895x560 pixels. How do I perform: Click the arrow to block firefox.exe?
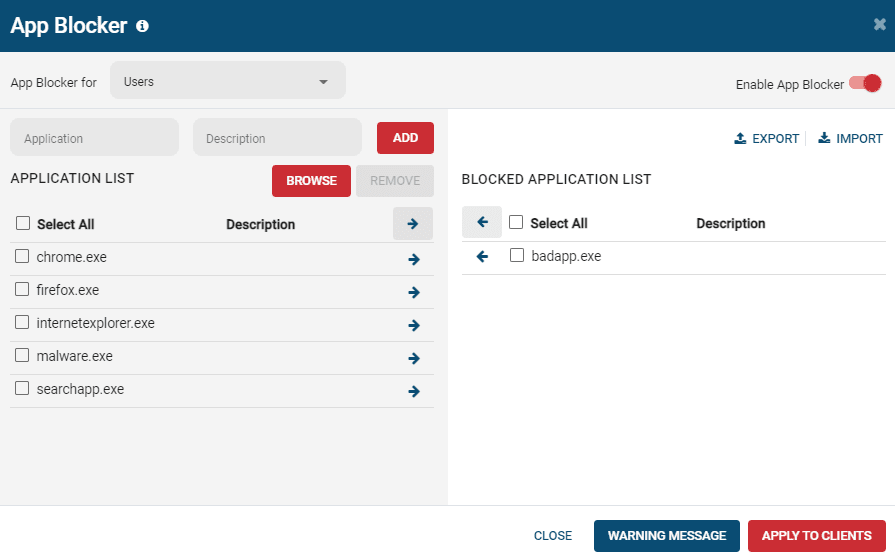click(413, 293)
